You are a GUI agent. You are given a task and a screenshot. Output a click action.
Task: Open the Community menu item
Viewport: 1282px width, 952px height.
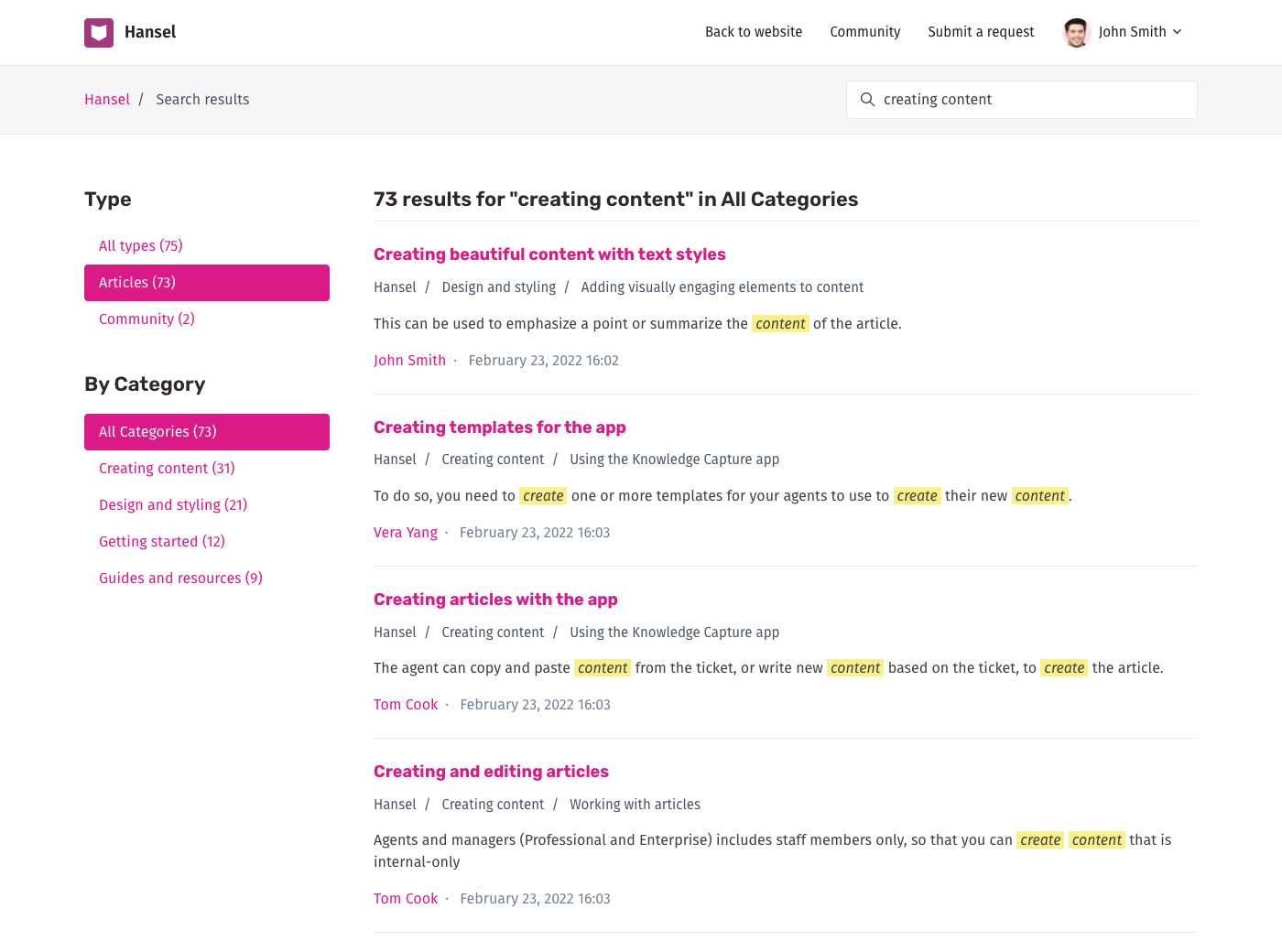coord(864,32)
